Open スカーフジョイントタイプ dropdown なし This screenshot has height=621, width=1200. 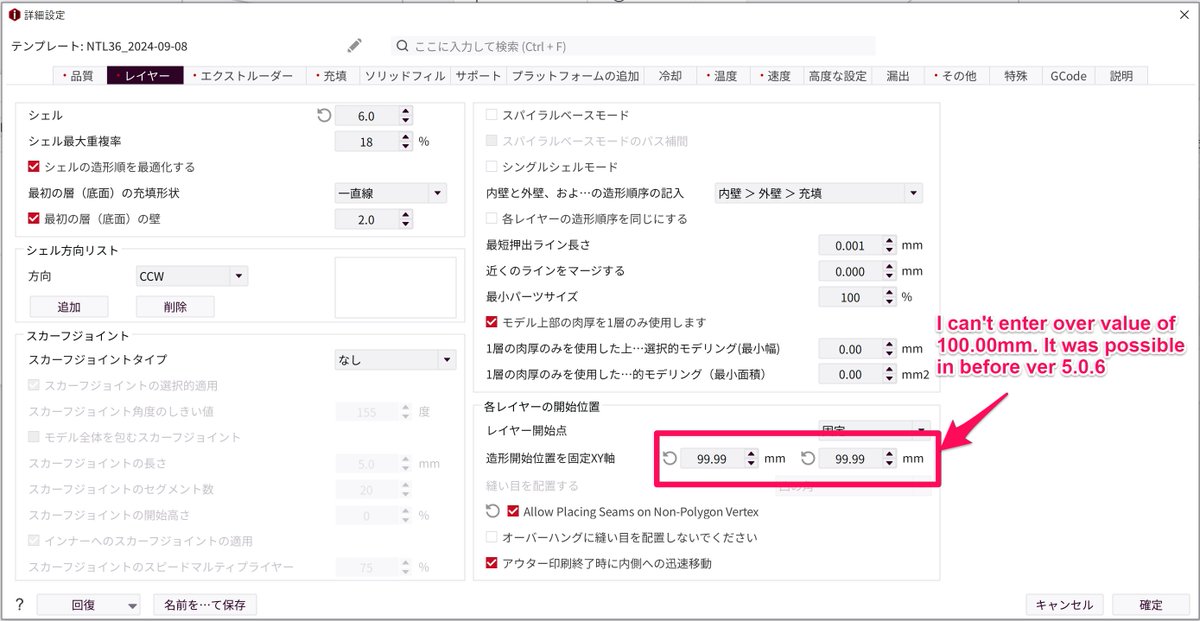click(x=395, y=359)
